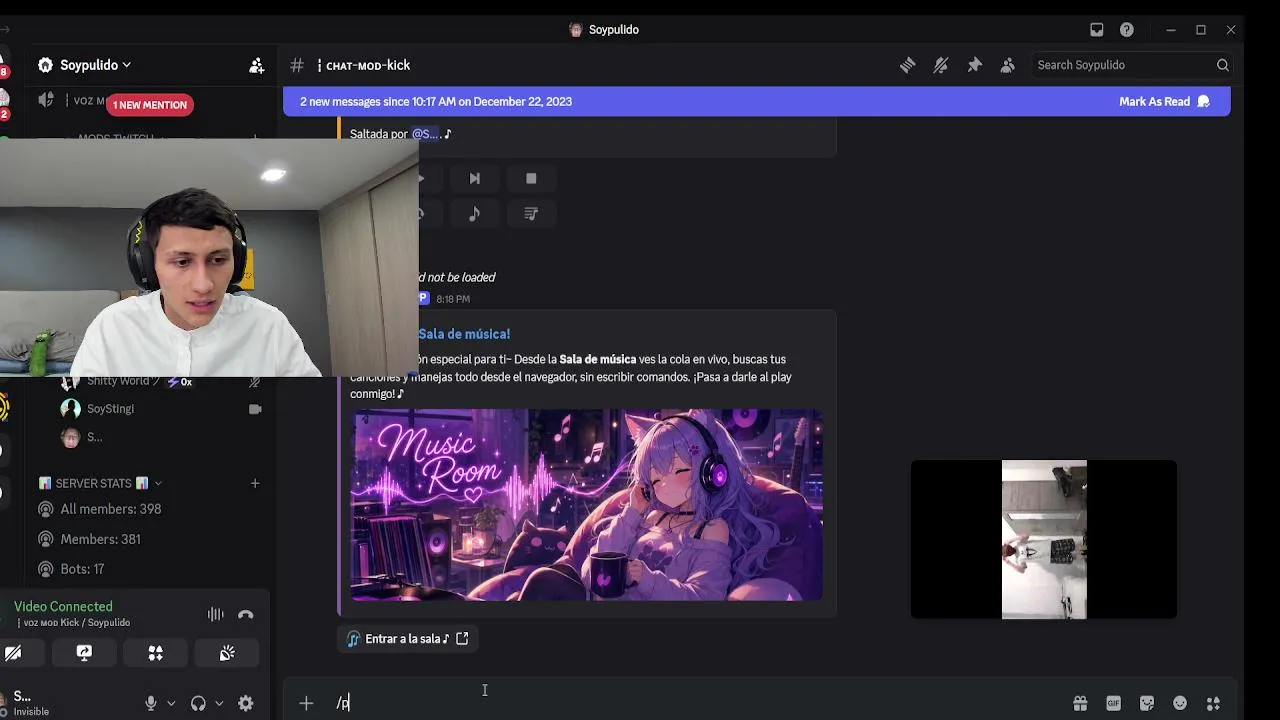Click the @S… mention in Saltada por
Screen dimensions: 1280x720
[427, 134]
